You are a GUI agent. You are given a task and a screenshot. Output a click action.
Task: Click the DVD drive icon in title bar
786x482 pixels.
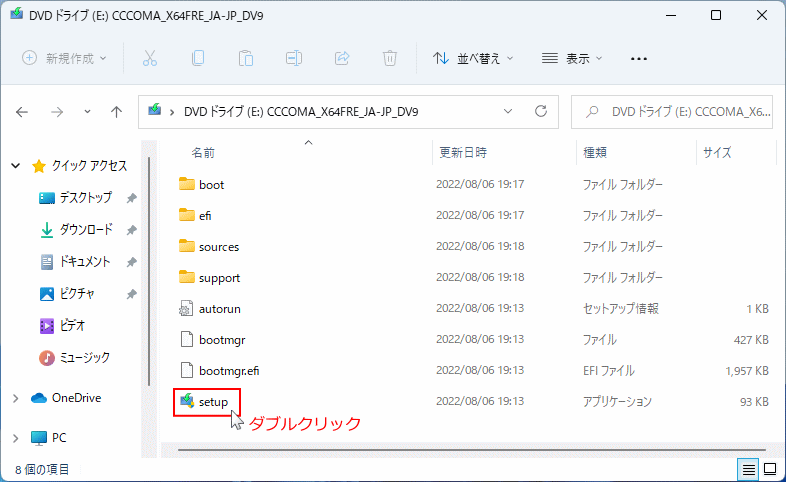coord(17,14)
